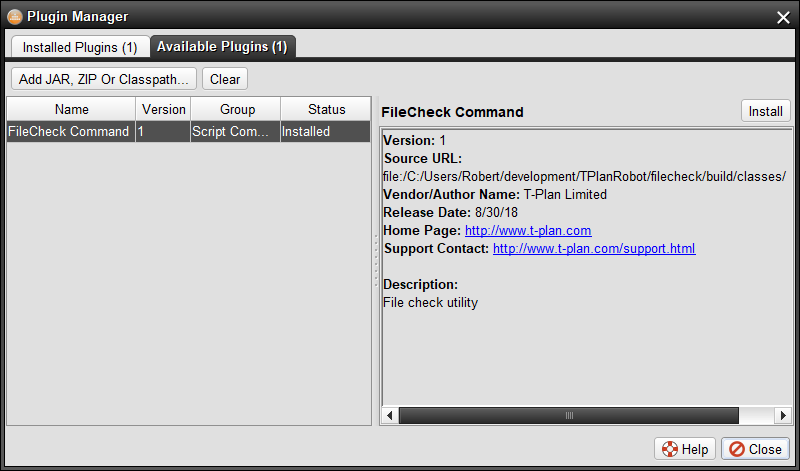Open Help with the lifebuoy button

tap(685, 449)
